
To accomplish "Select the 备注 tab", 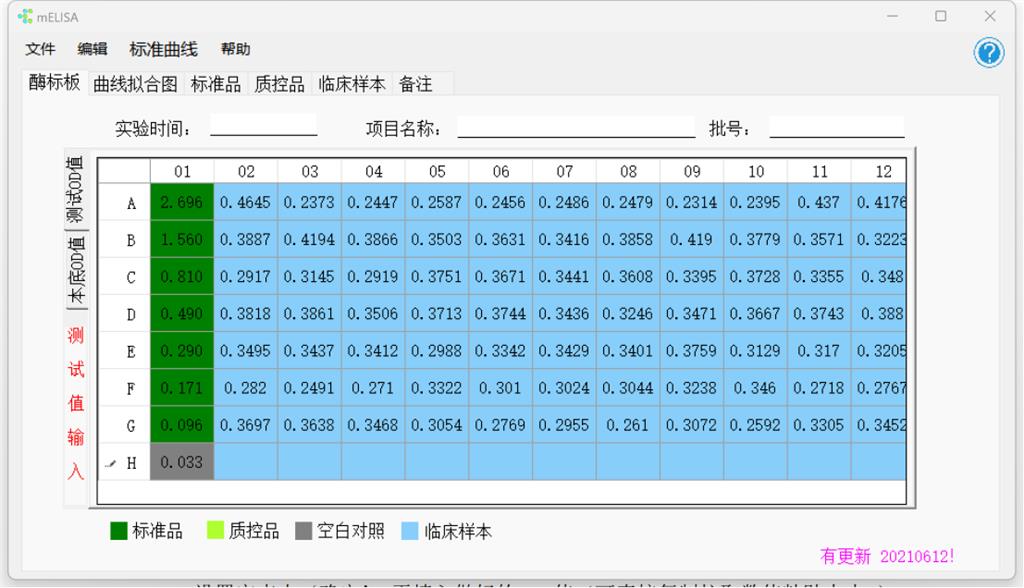I will coord(416,84).
